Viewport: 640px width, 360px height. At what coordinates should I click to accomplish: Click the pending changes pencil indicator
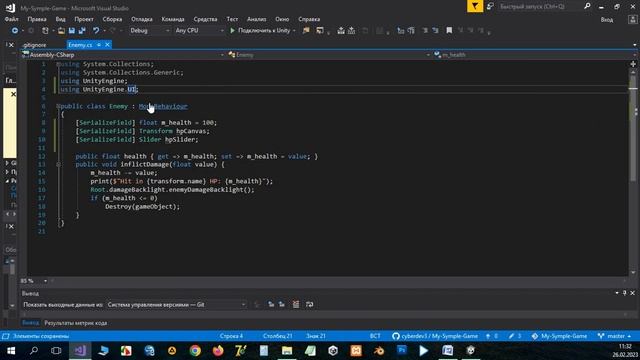pos(515,336)
